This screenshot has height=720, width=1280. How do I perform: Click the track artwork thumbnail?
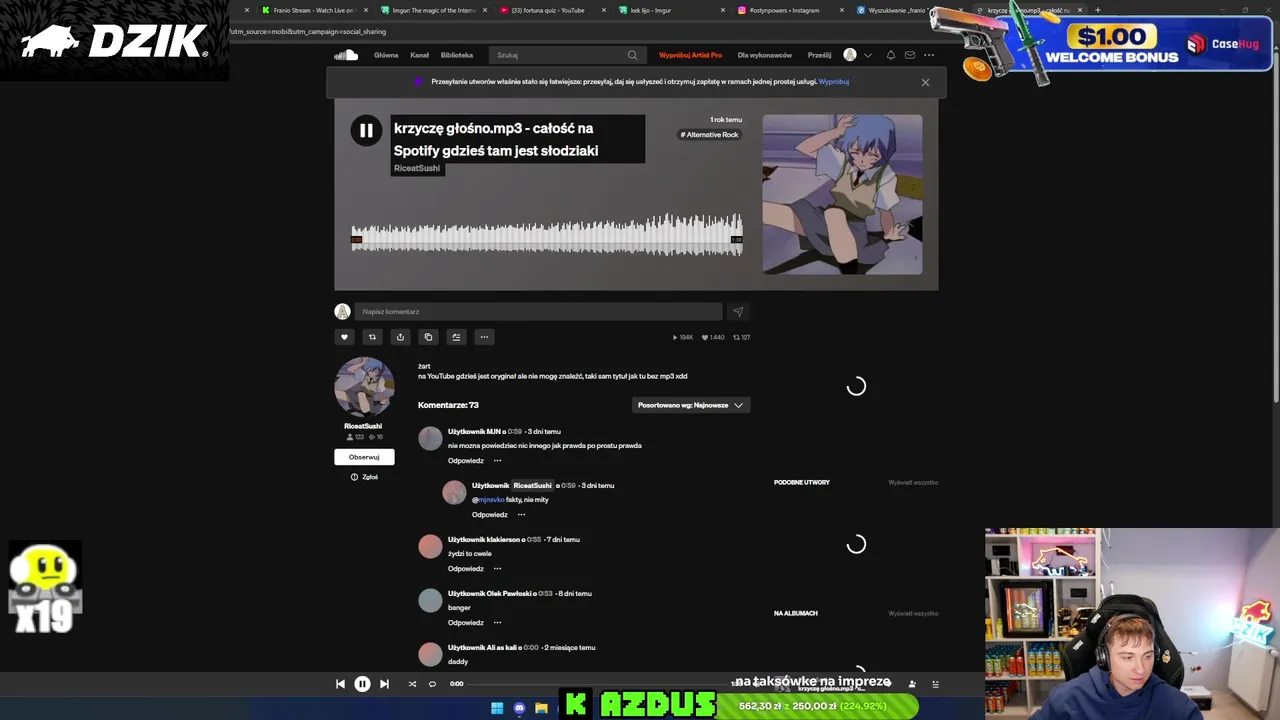tap(842, 194)
